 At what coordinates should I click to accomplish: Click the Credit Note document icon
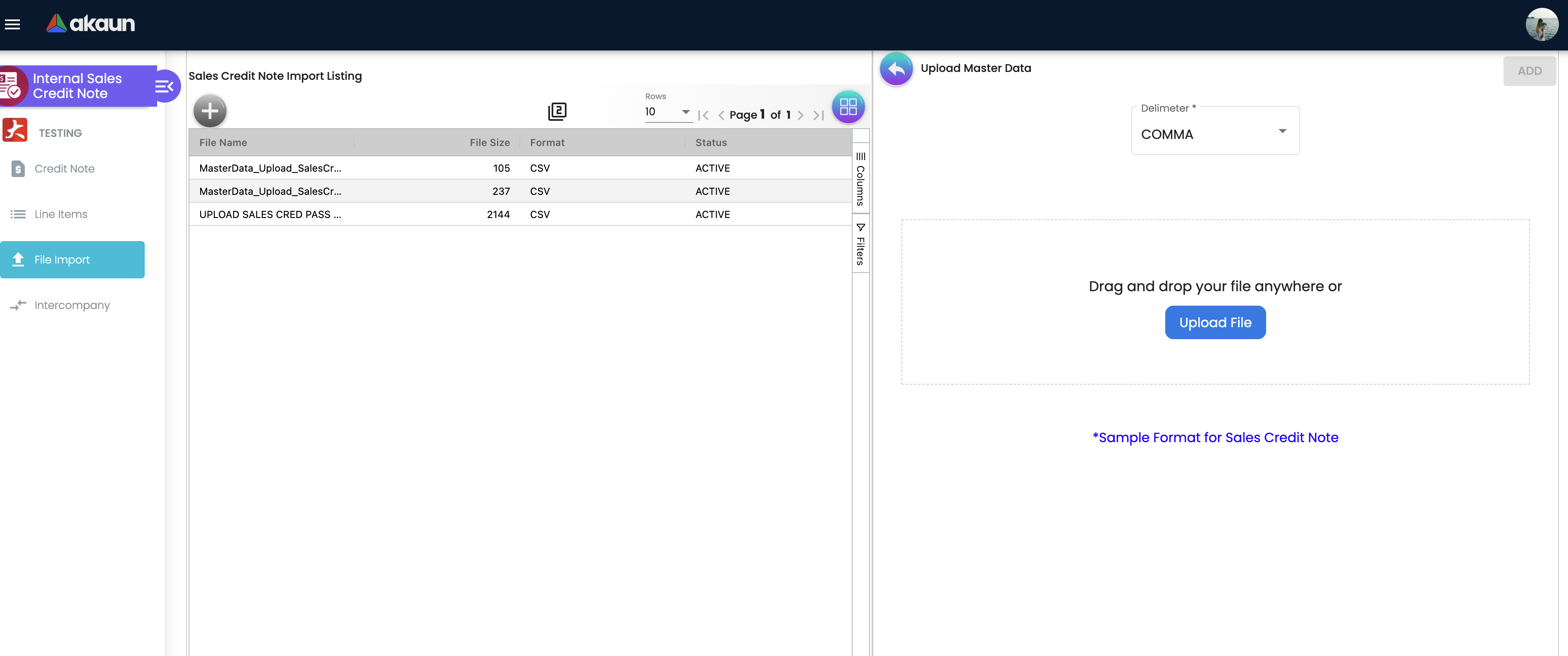click(x=18, y=169)
